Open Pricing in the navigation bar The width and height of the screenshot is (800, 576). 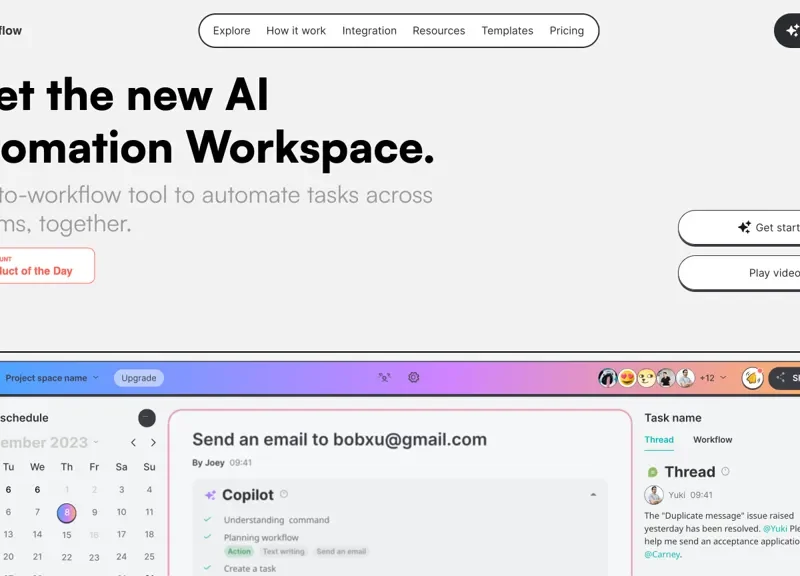566,31
